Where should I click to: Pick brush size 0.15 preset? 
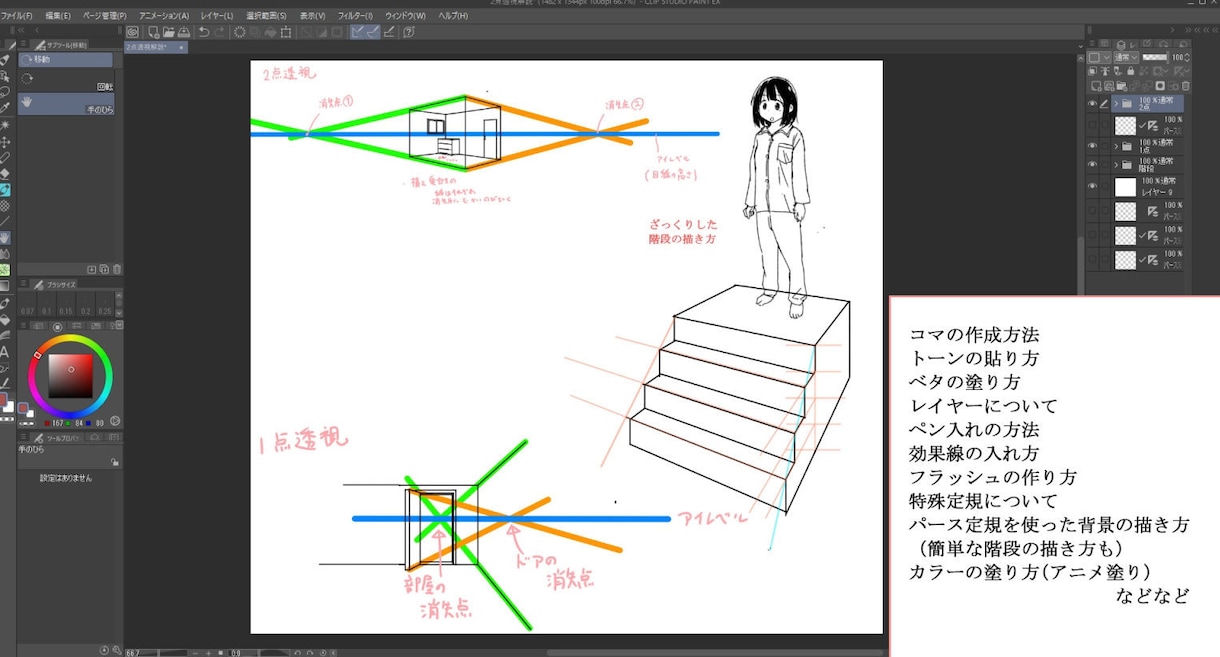point(66,303)
